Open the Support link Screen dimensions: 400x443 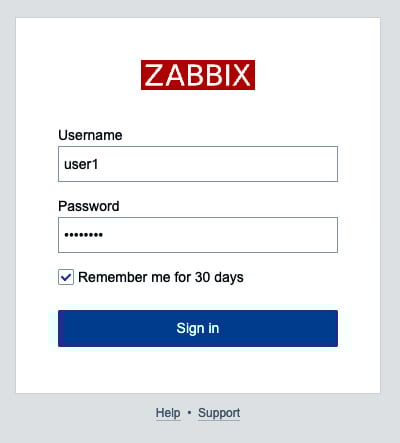point(219,413)
